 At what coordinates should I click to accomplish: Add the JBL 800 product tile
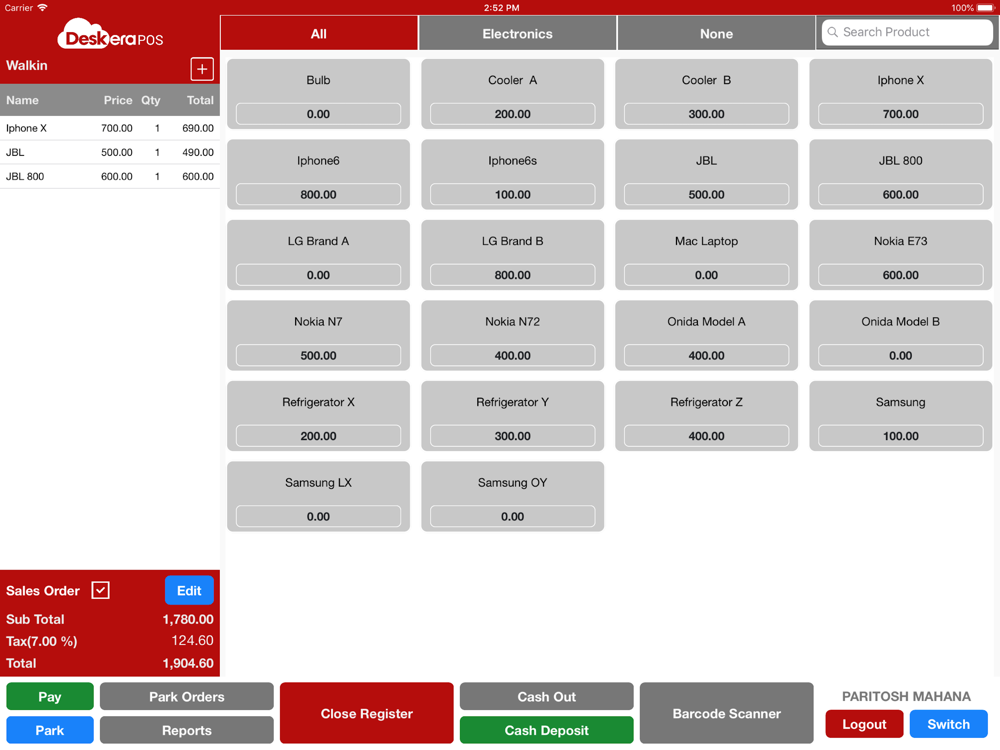point(901,175)
